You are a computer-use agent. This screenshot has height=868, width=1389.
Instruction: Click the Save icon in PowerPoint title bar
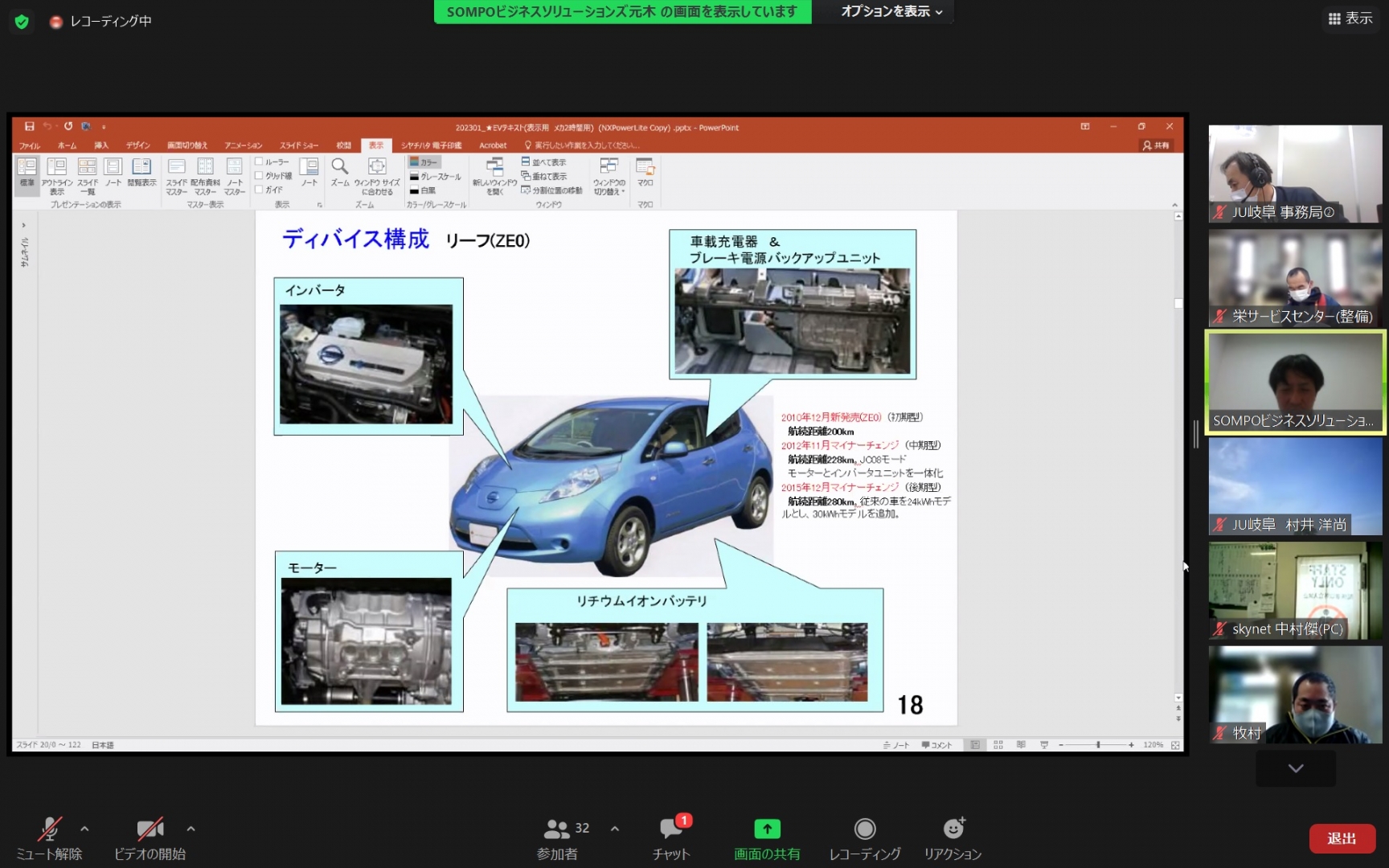(x=29, y=126)
